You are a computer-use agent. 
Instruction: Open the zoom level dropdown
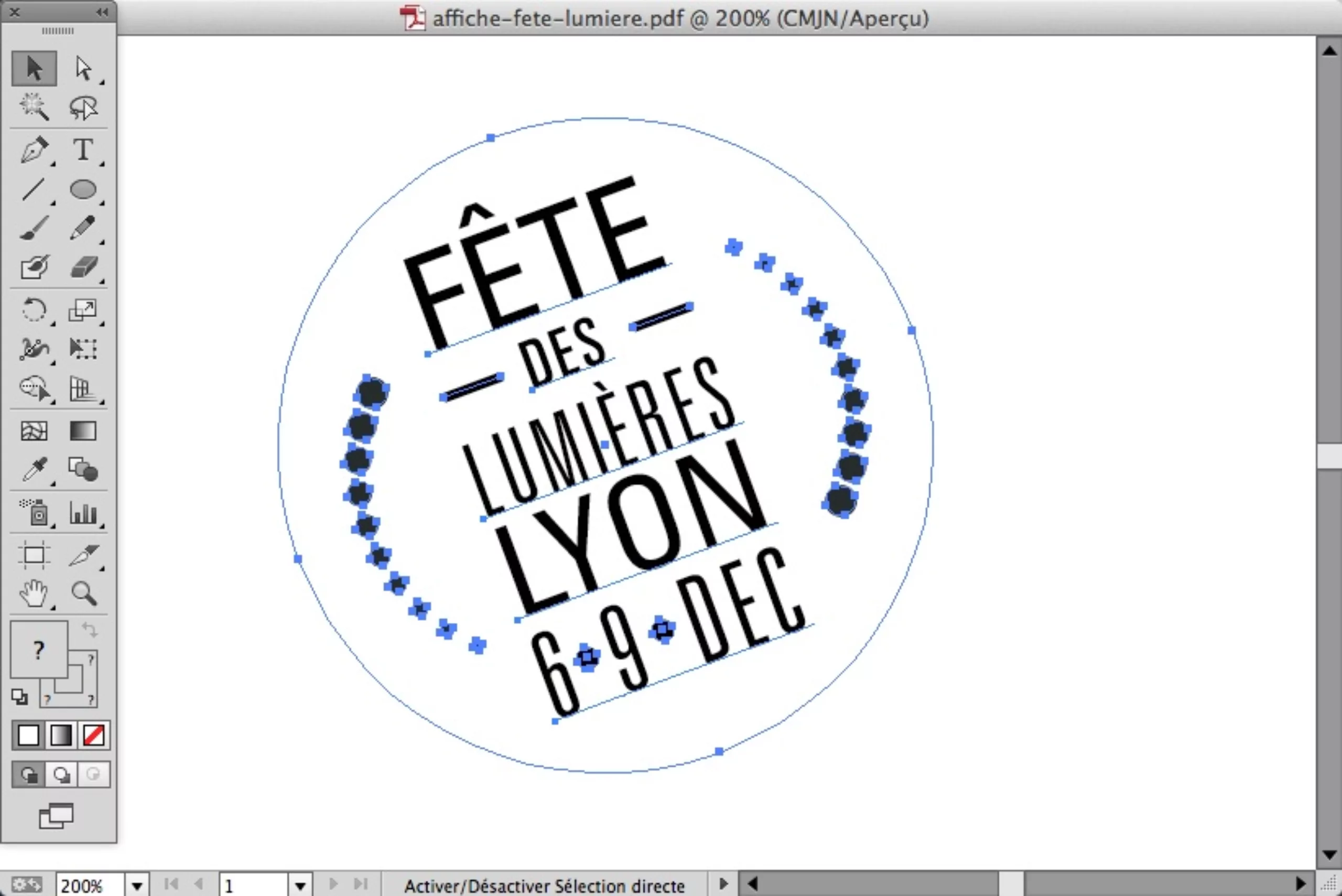click(137, 886)
